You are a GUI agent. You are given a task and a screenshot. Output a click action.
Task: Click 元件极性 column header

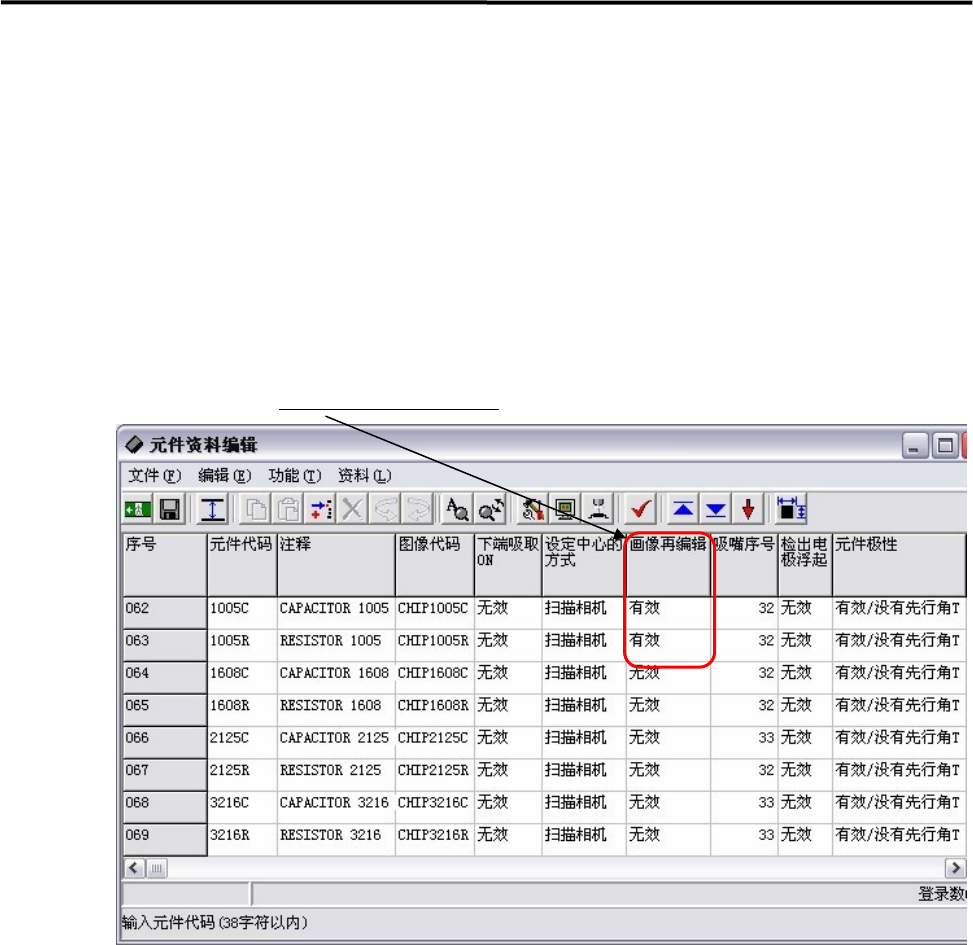899,564
